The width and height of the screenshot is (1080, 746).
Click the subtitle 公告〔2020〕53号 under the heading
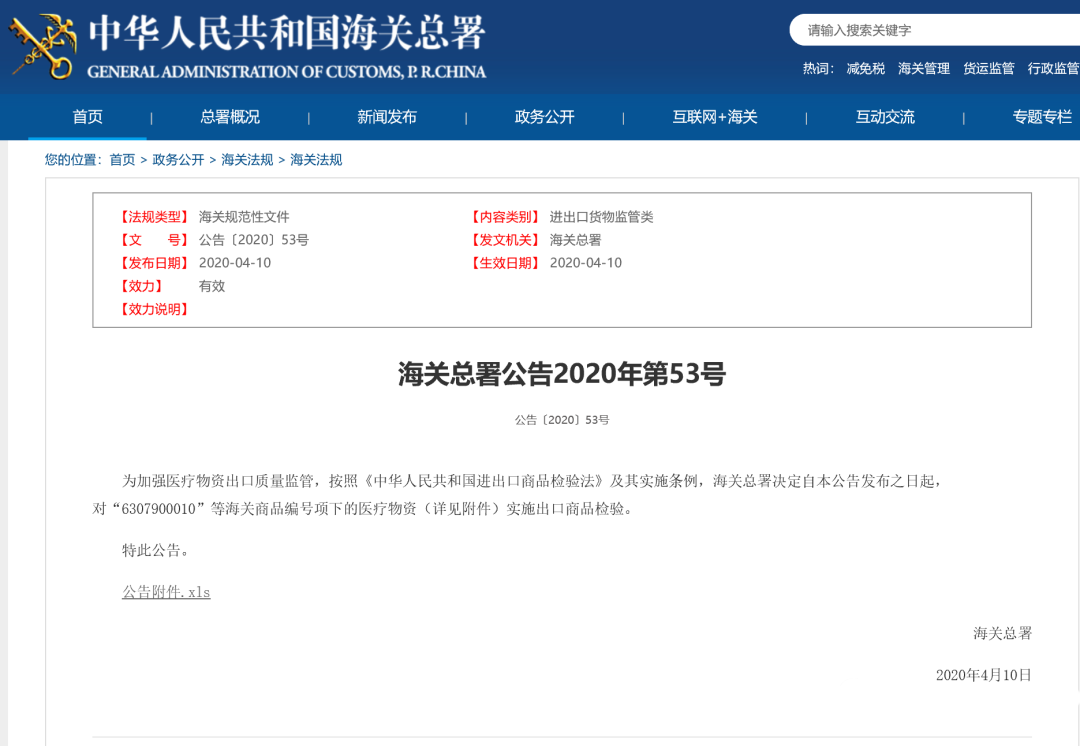[x=562, y=419]
